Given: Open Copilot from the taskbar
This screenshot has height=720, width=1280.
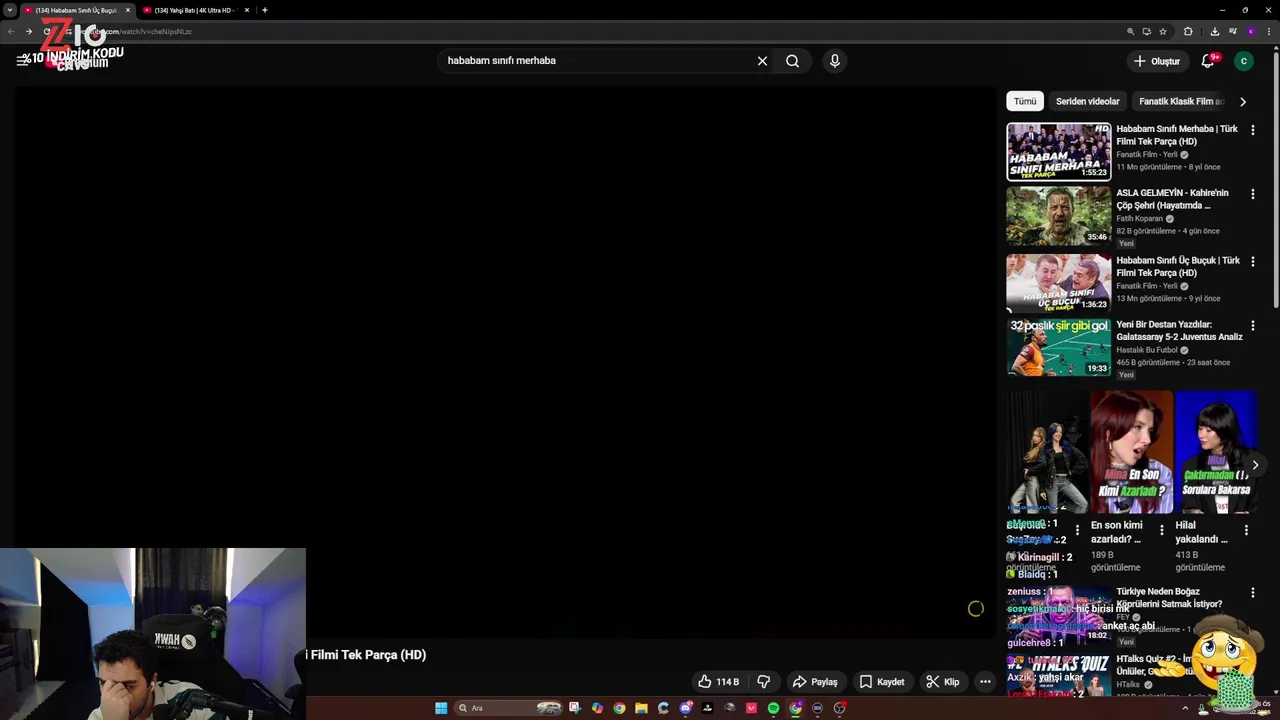Looking at the screenshot, I should point(597,708).
